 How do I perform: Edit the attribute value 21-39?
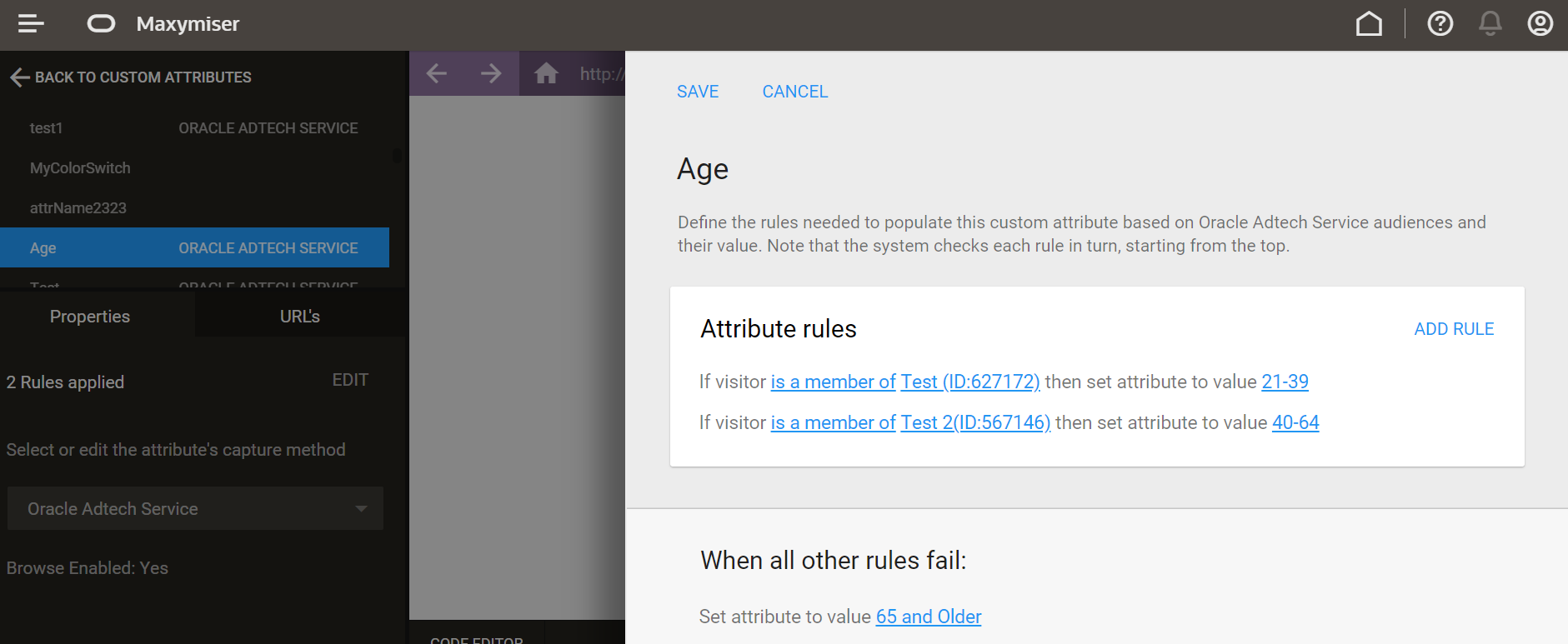pyautogui.click(x=1285, y=382)
